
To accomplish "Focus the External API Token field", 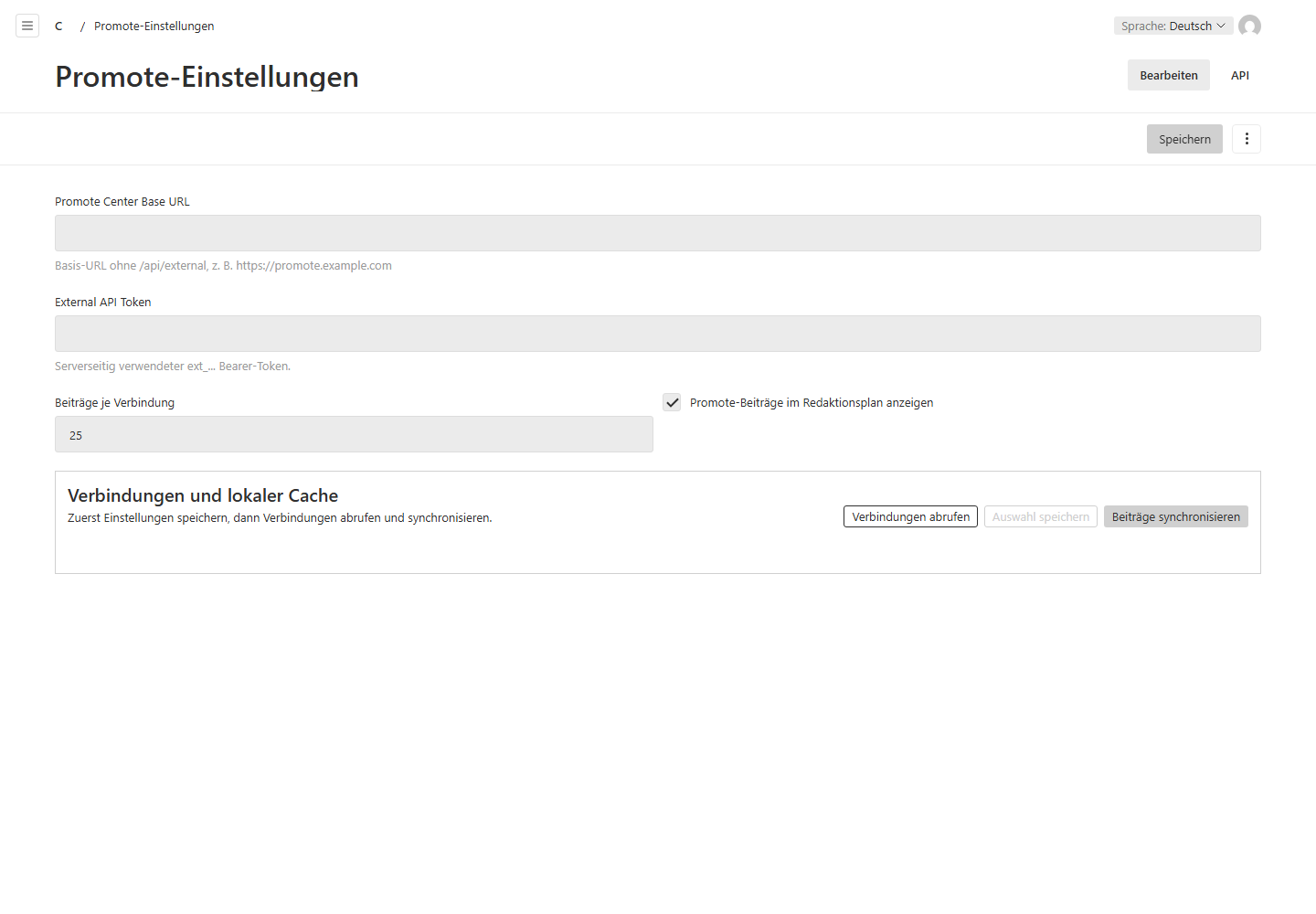I will pyautogui.click(x=658, y=334).
